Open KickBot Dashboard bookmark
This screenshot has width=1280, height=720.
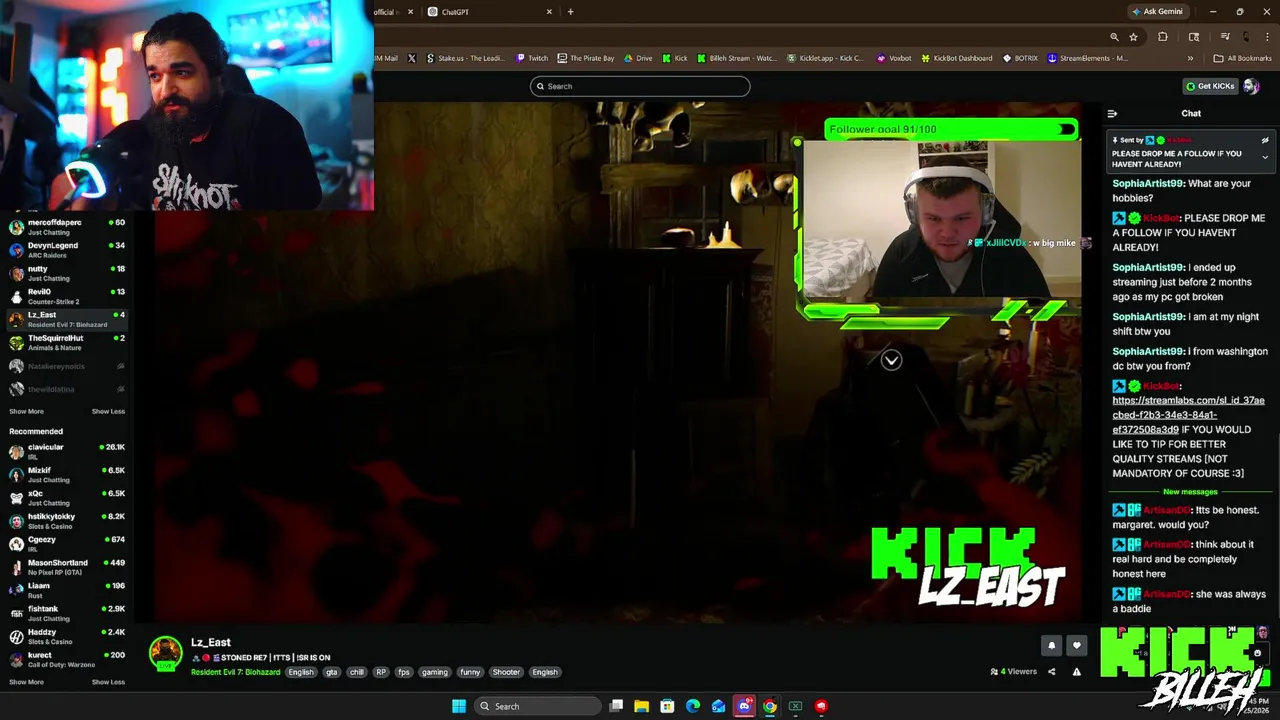957,58
